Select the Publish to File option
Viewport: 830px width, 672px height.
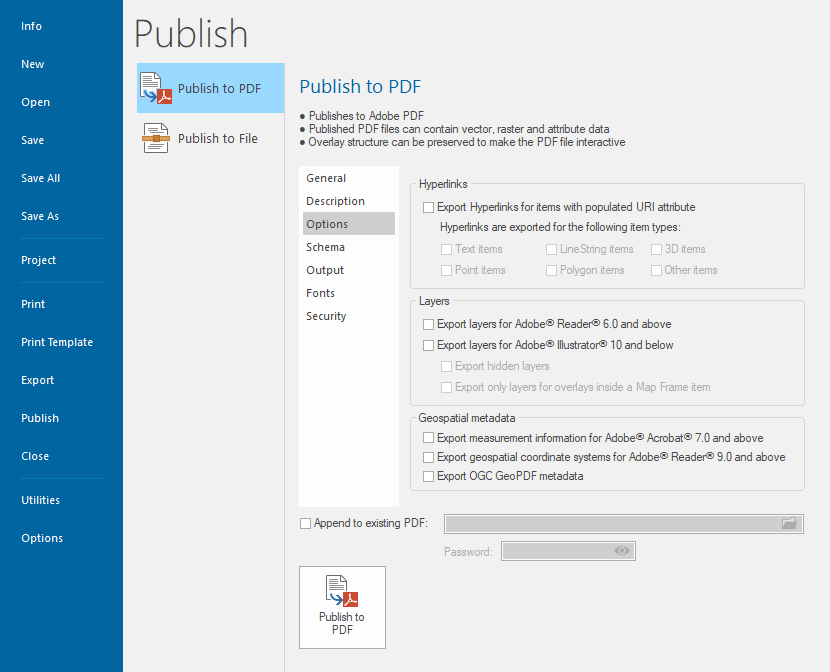click(x=210, y=137)
